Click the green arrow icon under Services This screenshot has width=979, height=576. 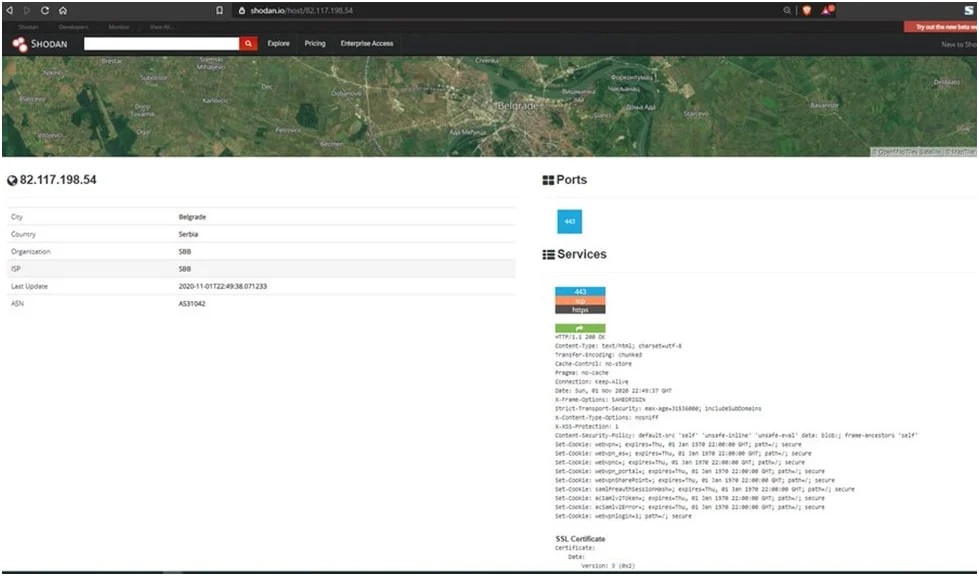[580, 328]
